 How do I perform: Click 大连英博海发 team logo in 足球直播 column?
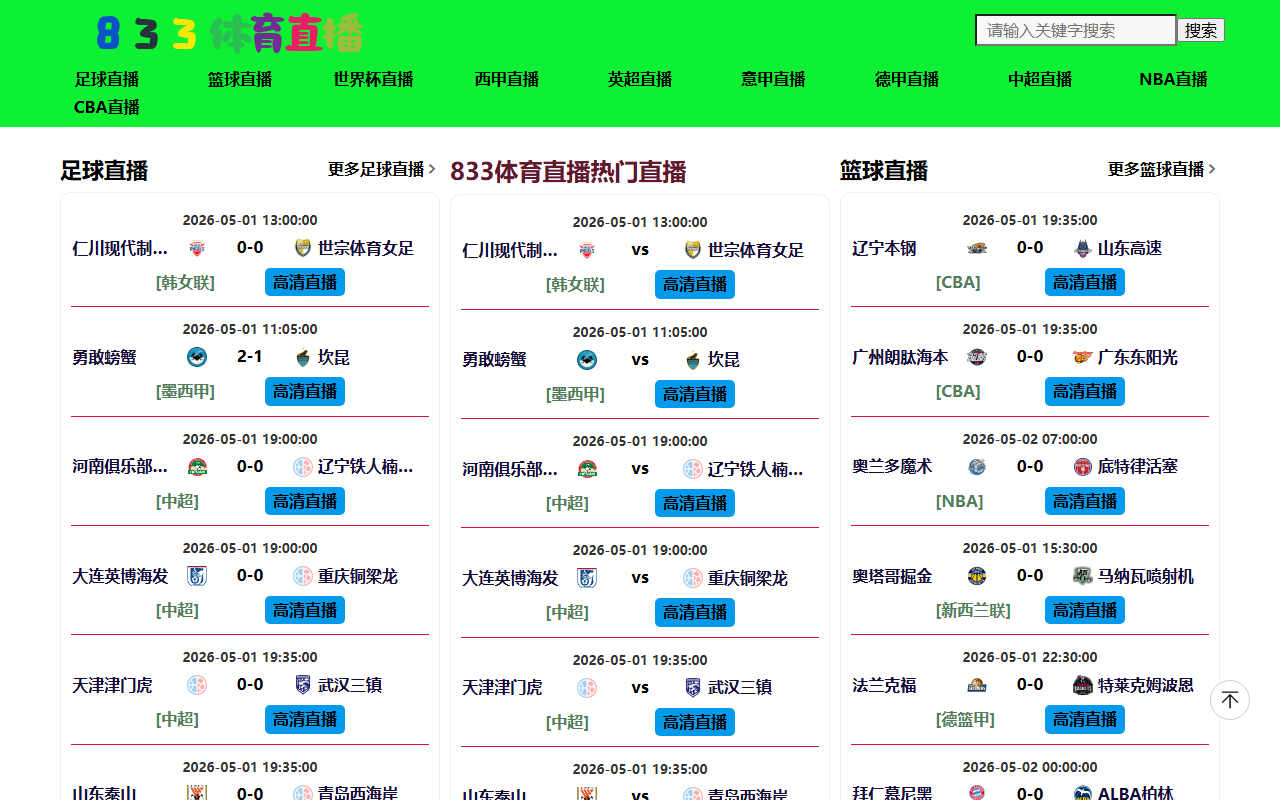(197, 576)
